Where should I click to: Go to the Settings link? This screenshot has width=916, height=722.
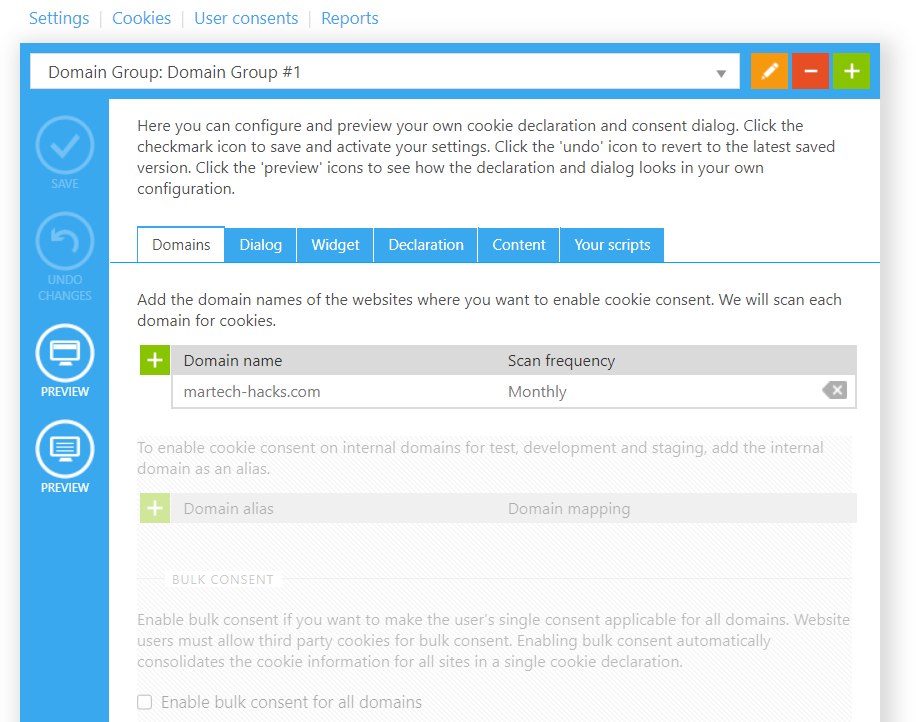(x=59, y=18)
